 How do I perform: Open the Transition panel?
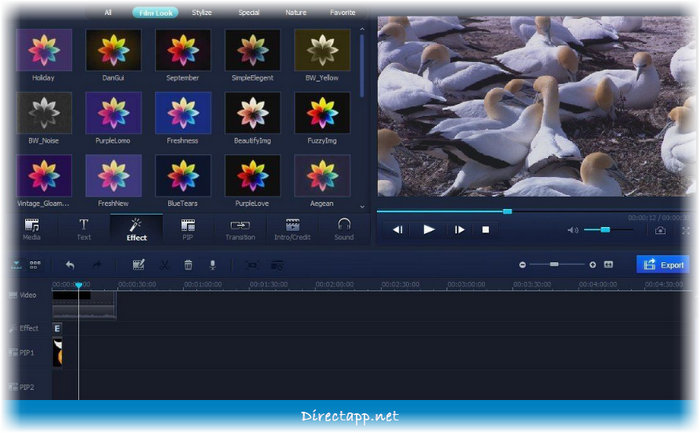[240, 229]
